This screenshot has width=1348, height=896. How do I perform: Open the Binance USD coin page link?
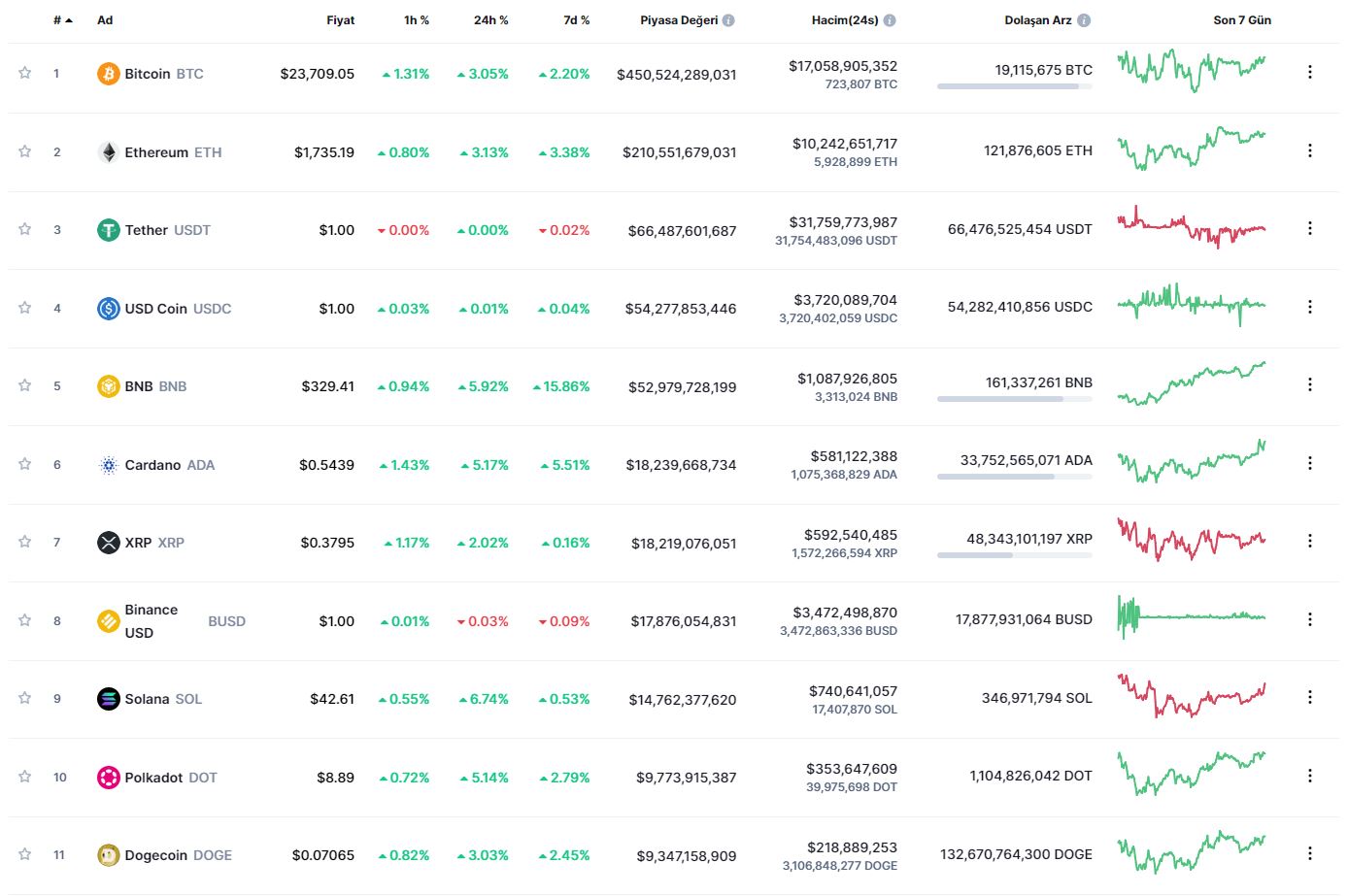[152, 621]
